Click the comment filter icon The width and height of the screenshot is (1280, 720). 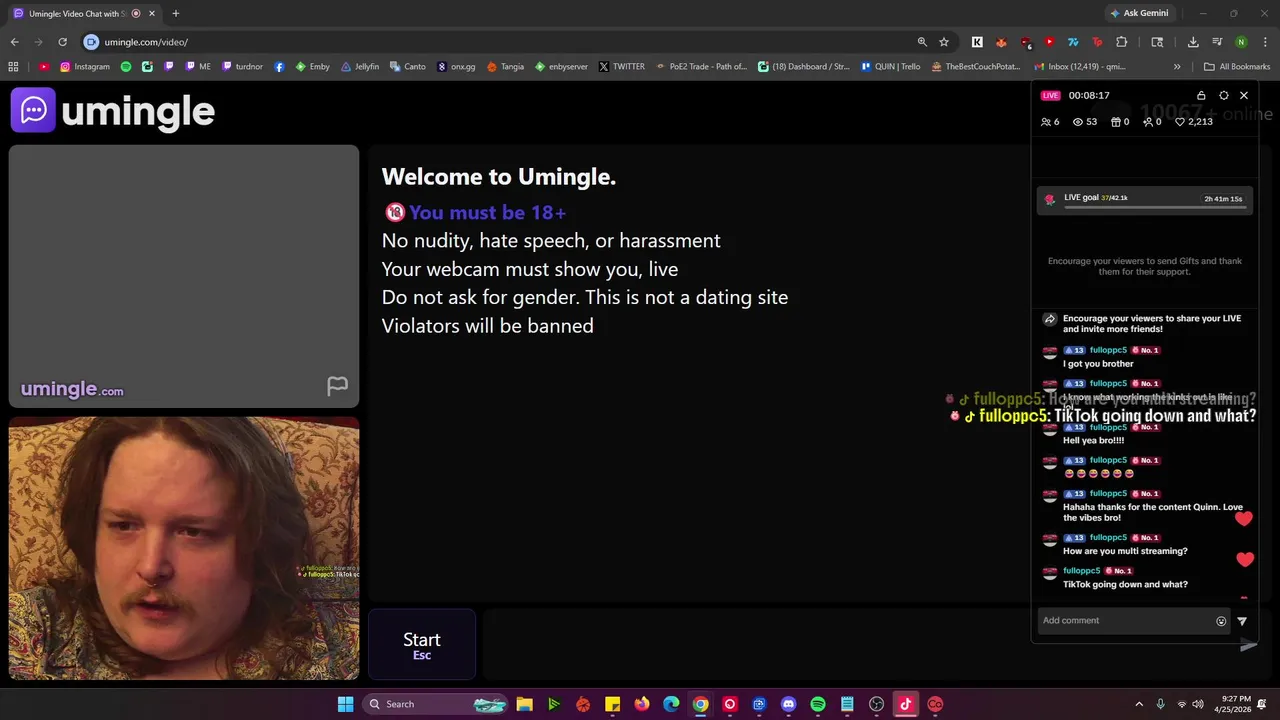coord(1242,621)
